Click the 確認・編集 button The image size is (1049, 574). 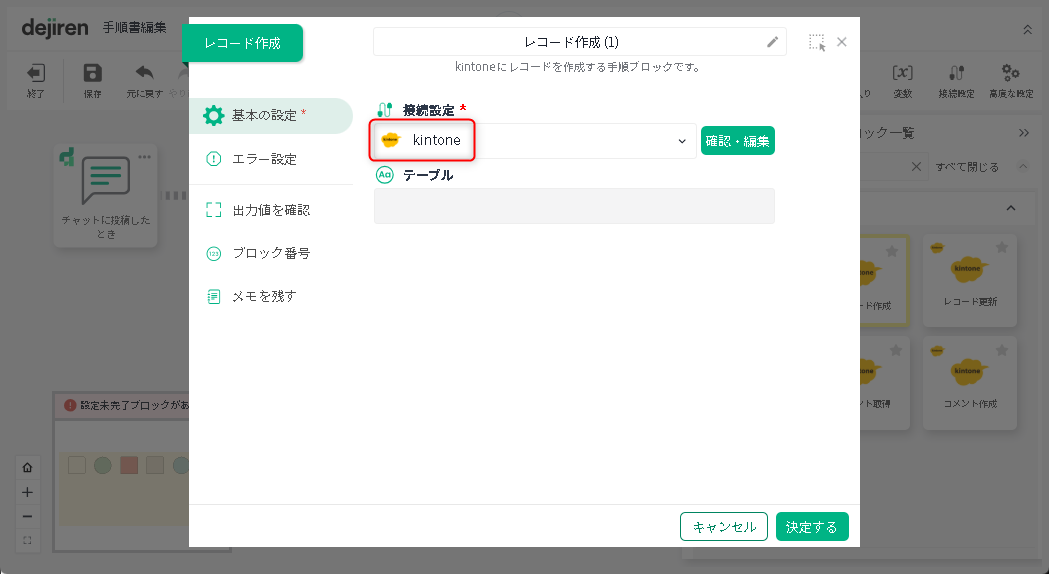click(x=737, y=141)
